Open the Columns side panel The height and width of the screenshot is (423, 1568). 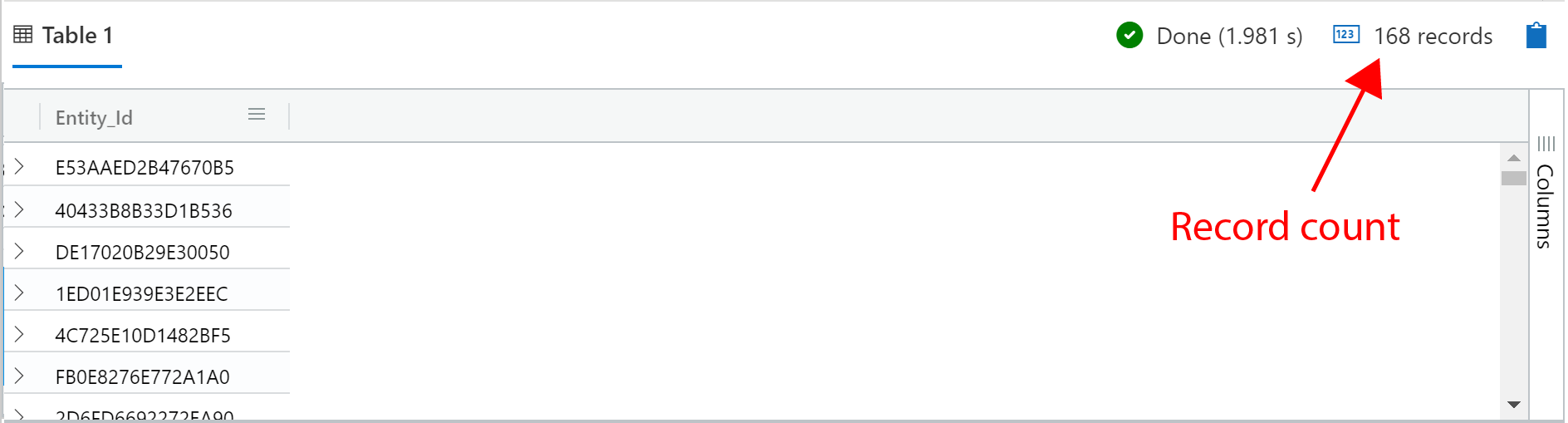pos(1545,206)
